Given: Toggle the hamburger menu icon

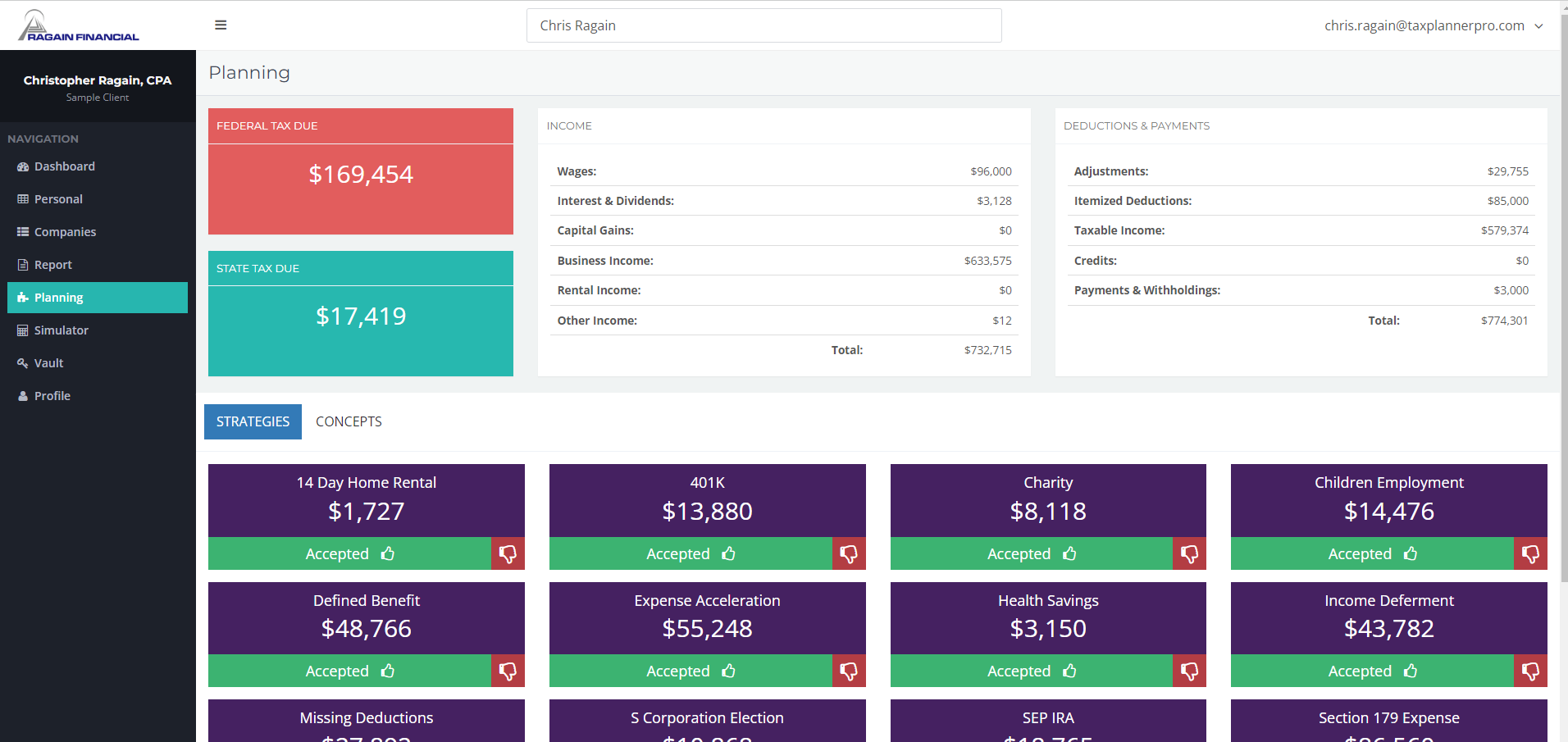Looking at the screenshot, I should point(221,25).
